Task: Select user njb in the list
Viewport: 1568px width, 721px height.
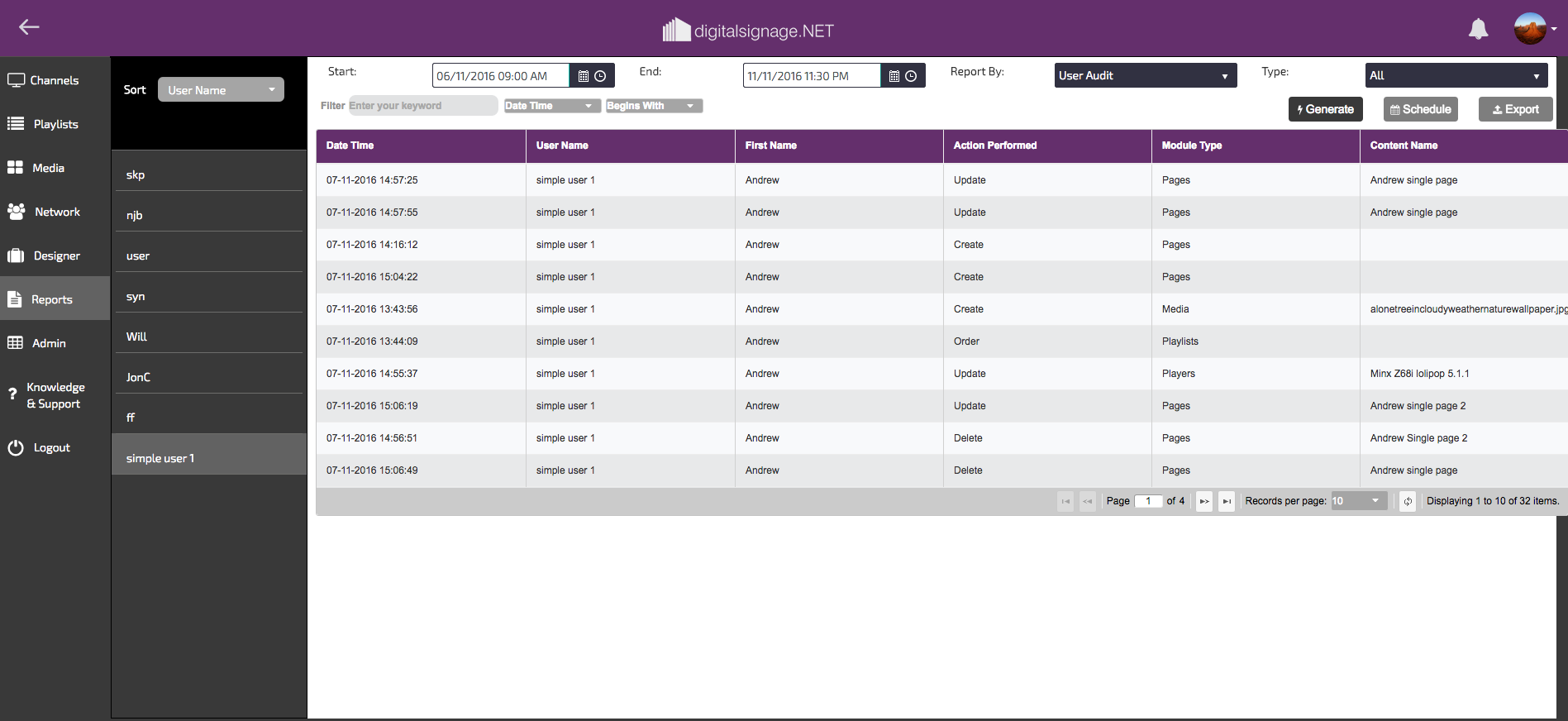Action: (208, 215)
